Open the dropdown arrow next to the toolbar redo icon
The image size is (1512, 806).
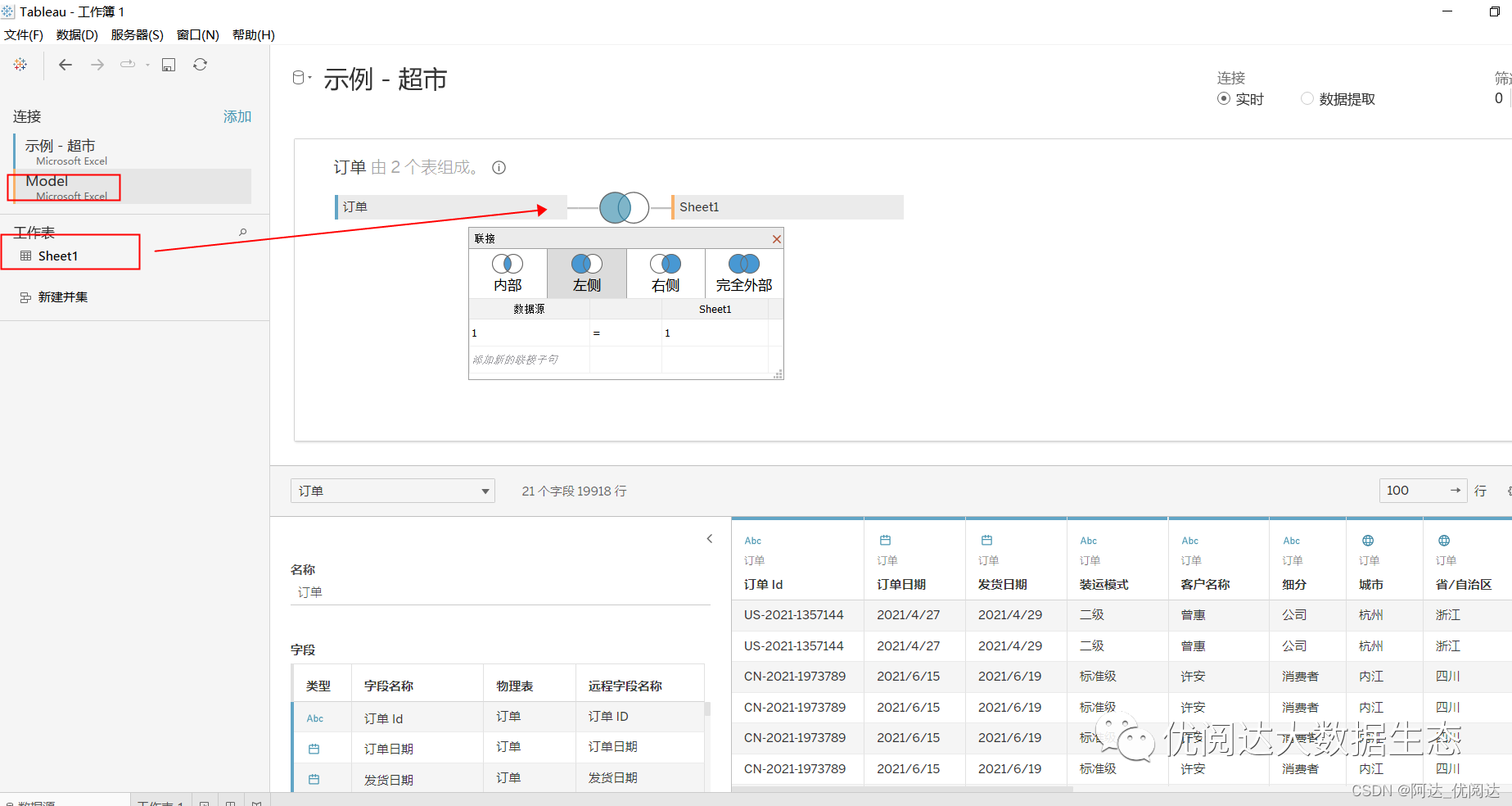pyautogui.click(x=147, y=65)
